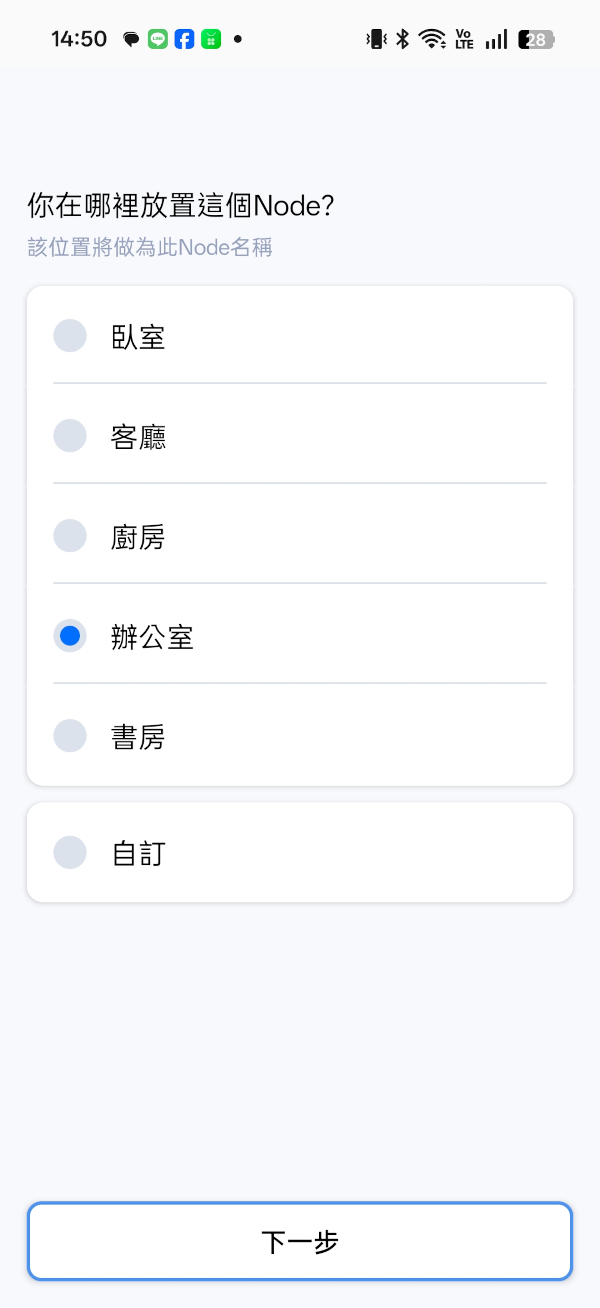This screenshot has width=600, height=1308.
Task: Tap the chat bubble notification icon
Action: [x=131, y=39]
